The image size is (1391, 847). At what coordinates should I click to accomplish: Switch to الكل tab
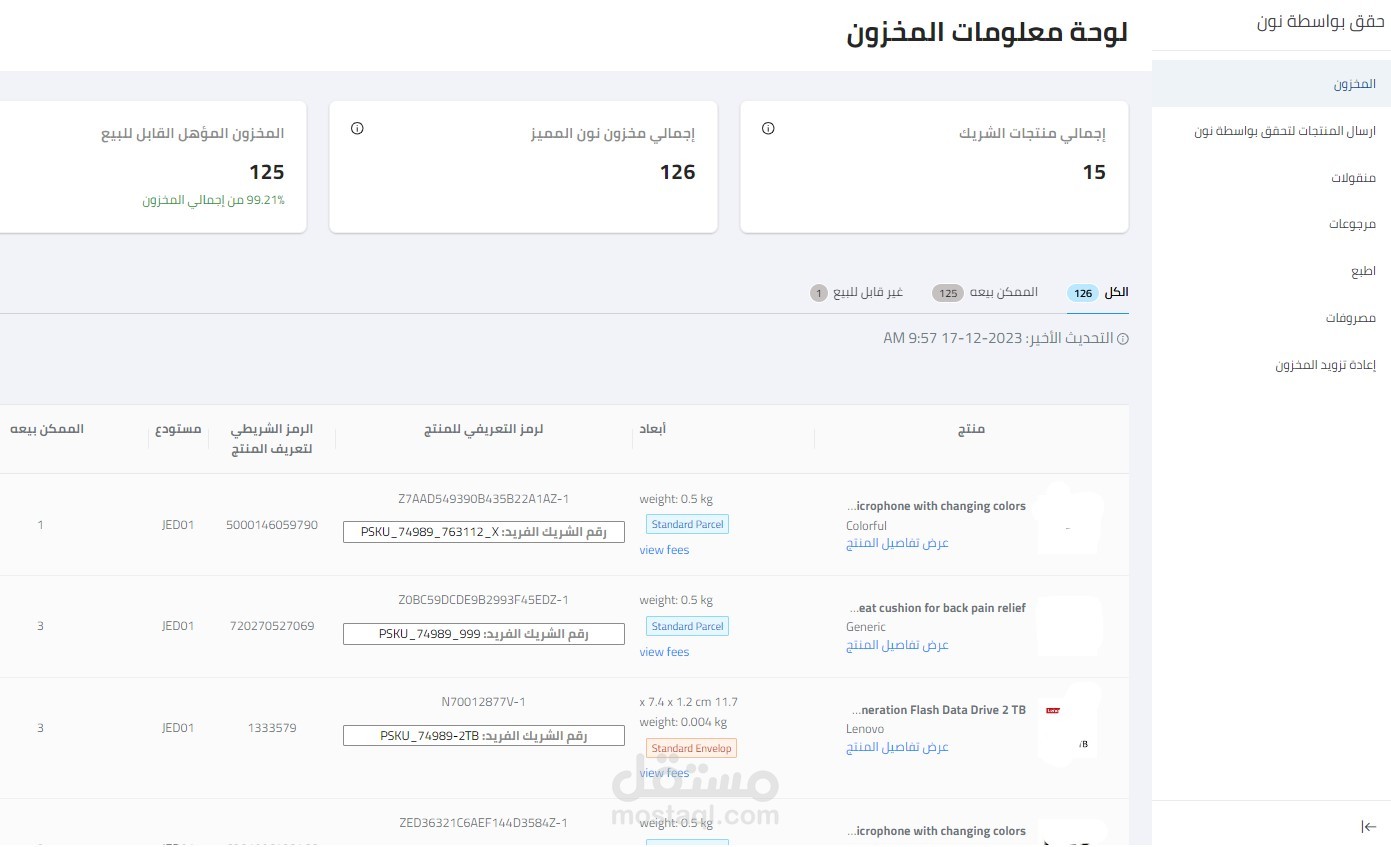[x=1098, y=293]
